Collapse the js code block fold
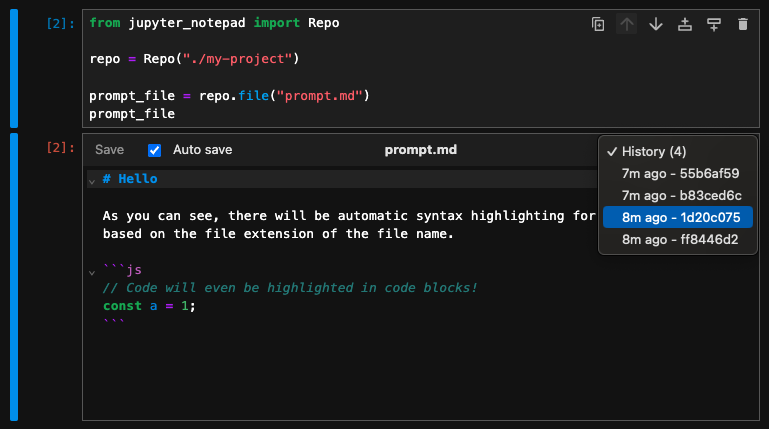This screenshot has height=429, width=769. [x=92, y=273]
